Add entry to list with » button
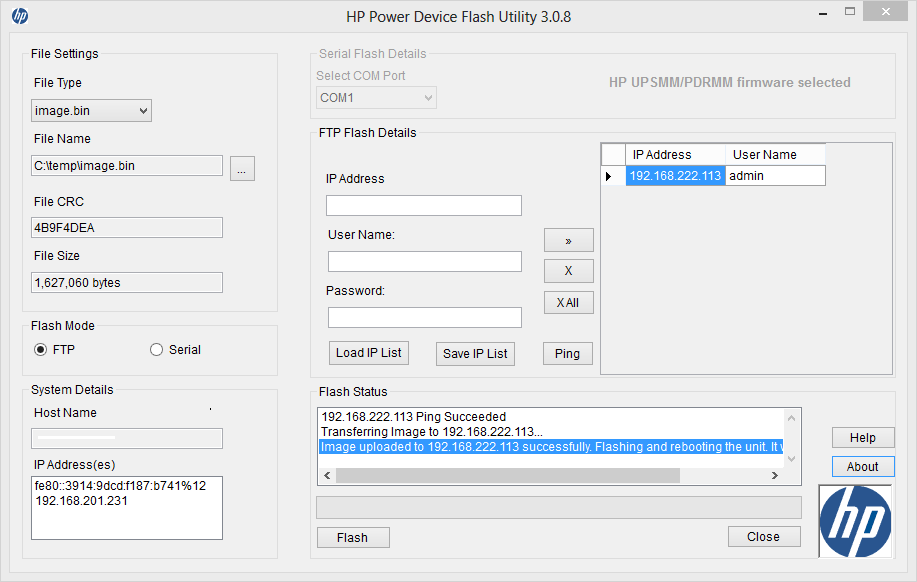 tap(568, 240)
